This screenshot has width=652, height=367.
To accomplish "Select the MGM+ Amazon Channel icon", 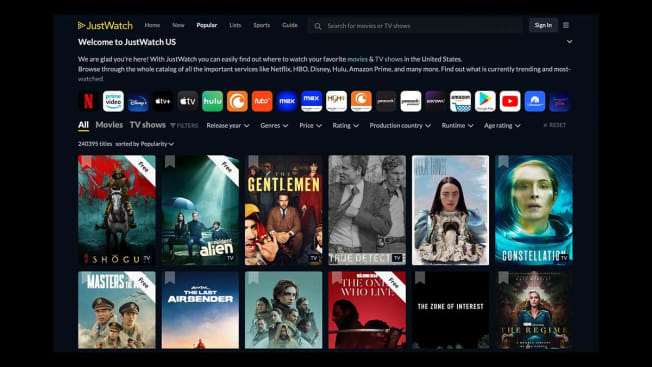I will click(336, 101).
